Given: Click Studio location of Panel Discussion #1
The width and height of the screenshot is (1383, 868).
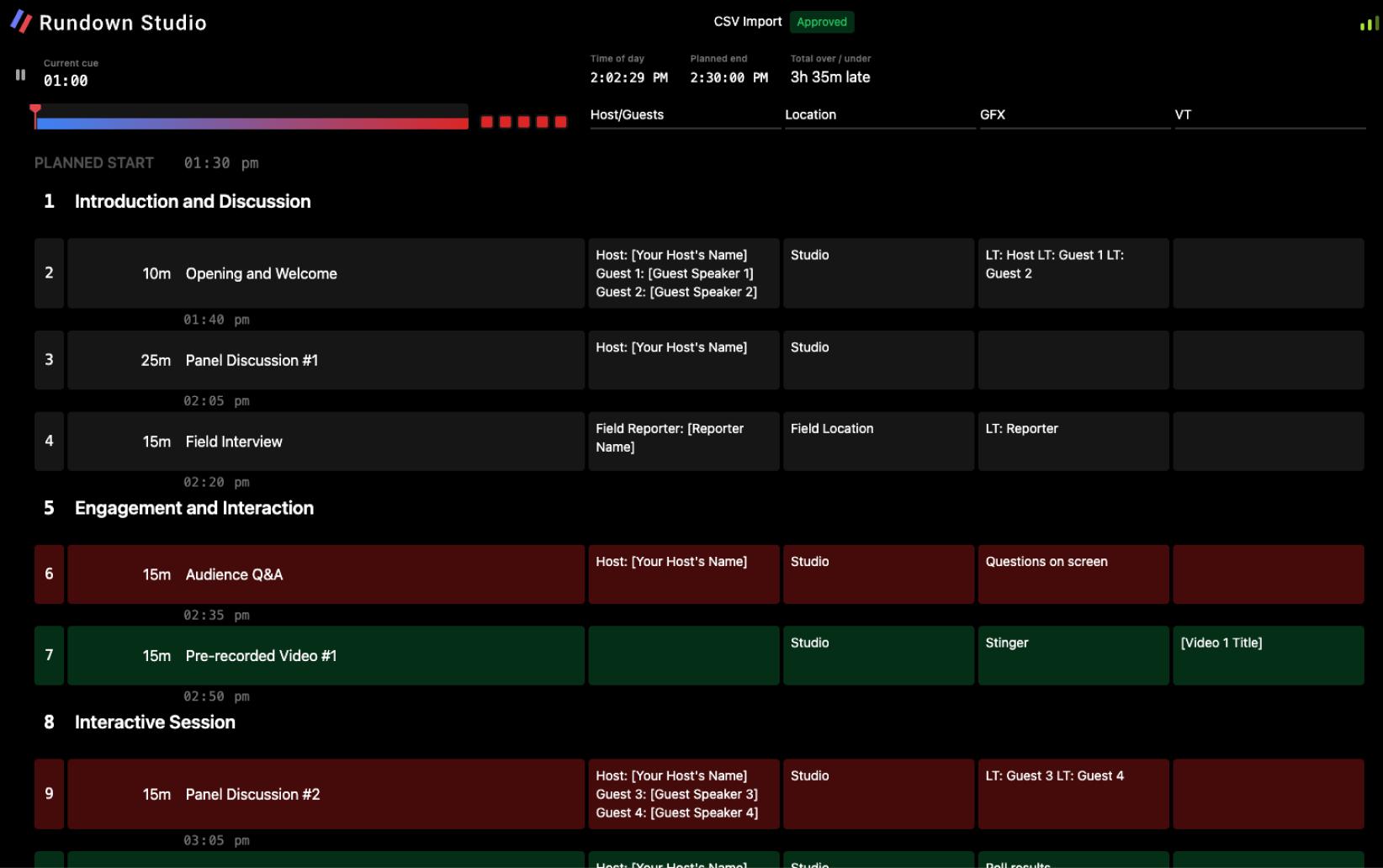Looking at the screenshot, I should pyautogui.click(x=879, y=360).
